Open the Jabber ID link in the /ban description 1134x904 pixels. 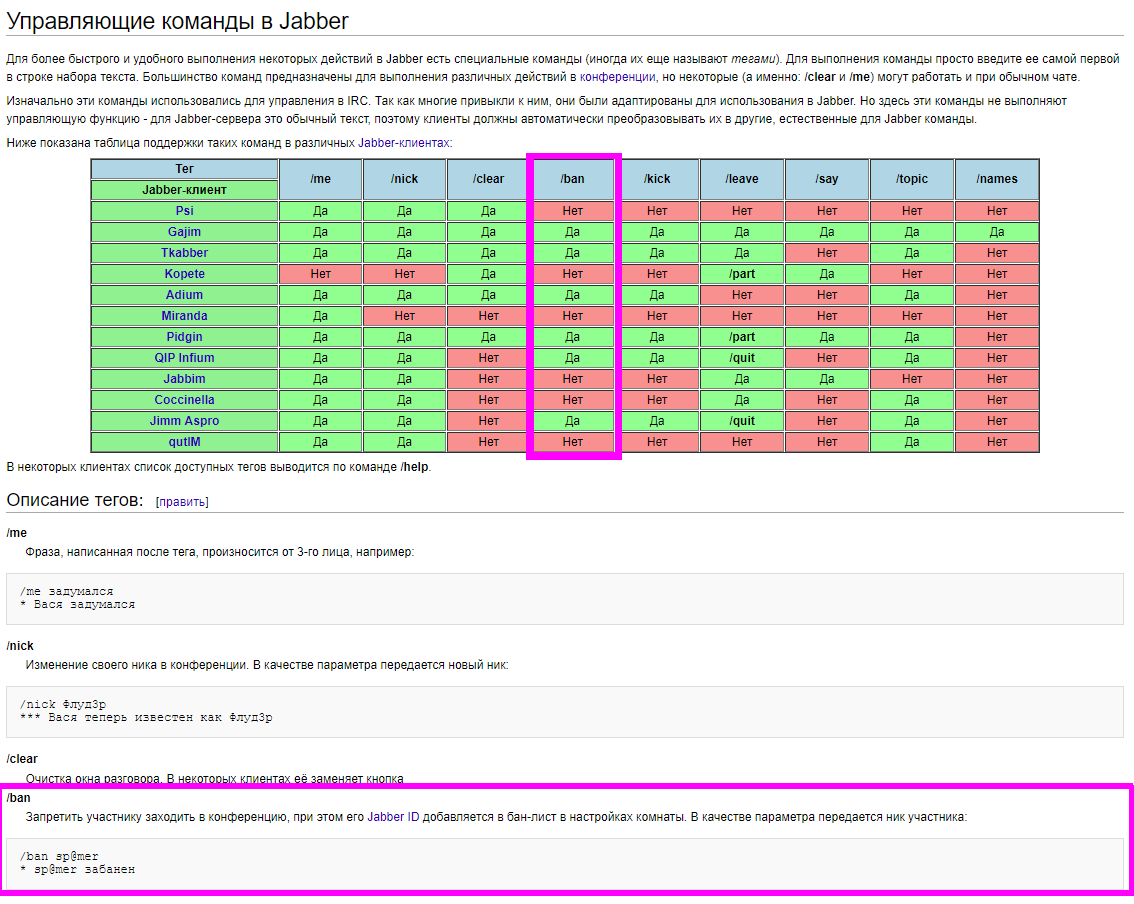click(x=393, y=816)
